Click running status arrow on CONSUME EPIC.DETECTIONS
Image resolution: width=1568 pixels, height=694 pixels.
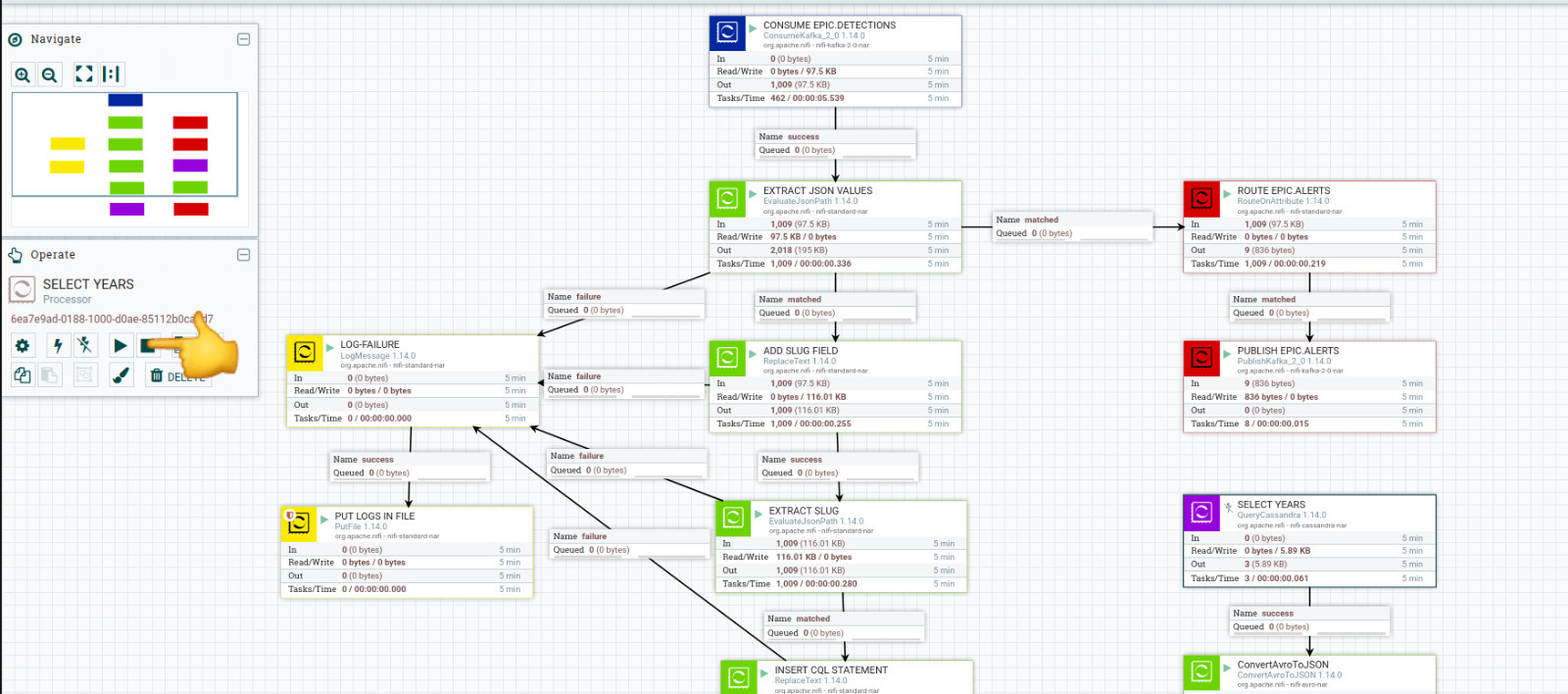click(x=753, y=28)
